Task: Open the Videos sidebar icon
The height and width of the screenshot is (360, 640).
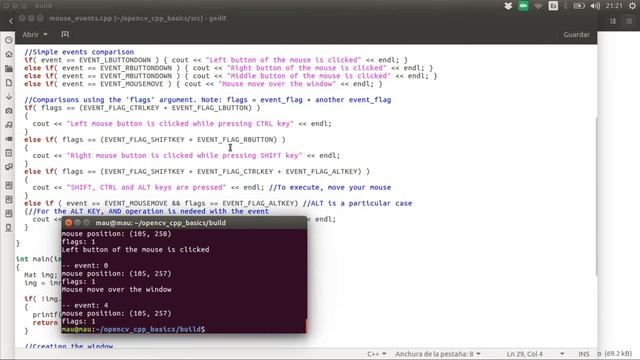Action: (x=9, y=139)
